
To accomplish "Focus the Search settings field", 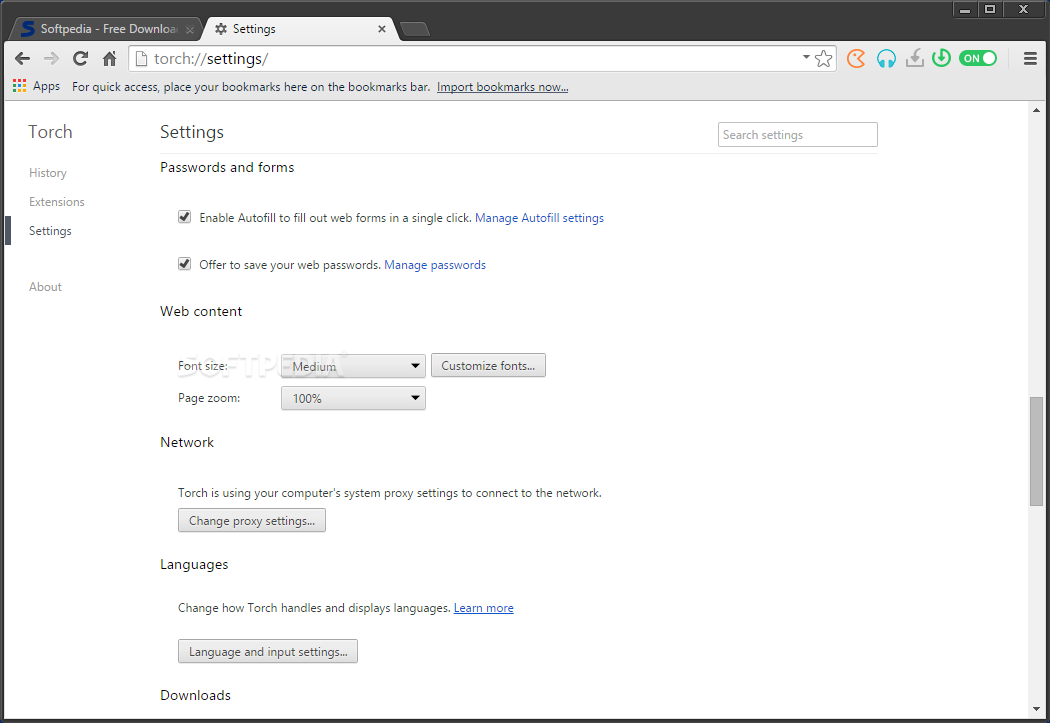I will click(x=798, y=135).
